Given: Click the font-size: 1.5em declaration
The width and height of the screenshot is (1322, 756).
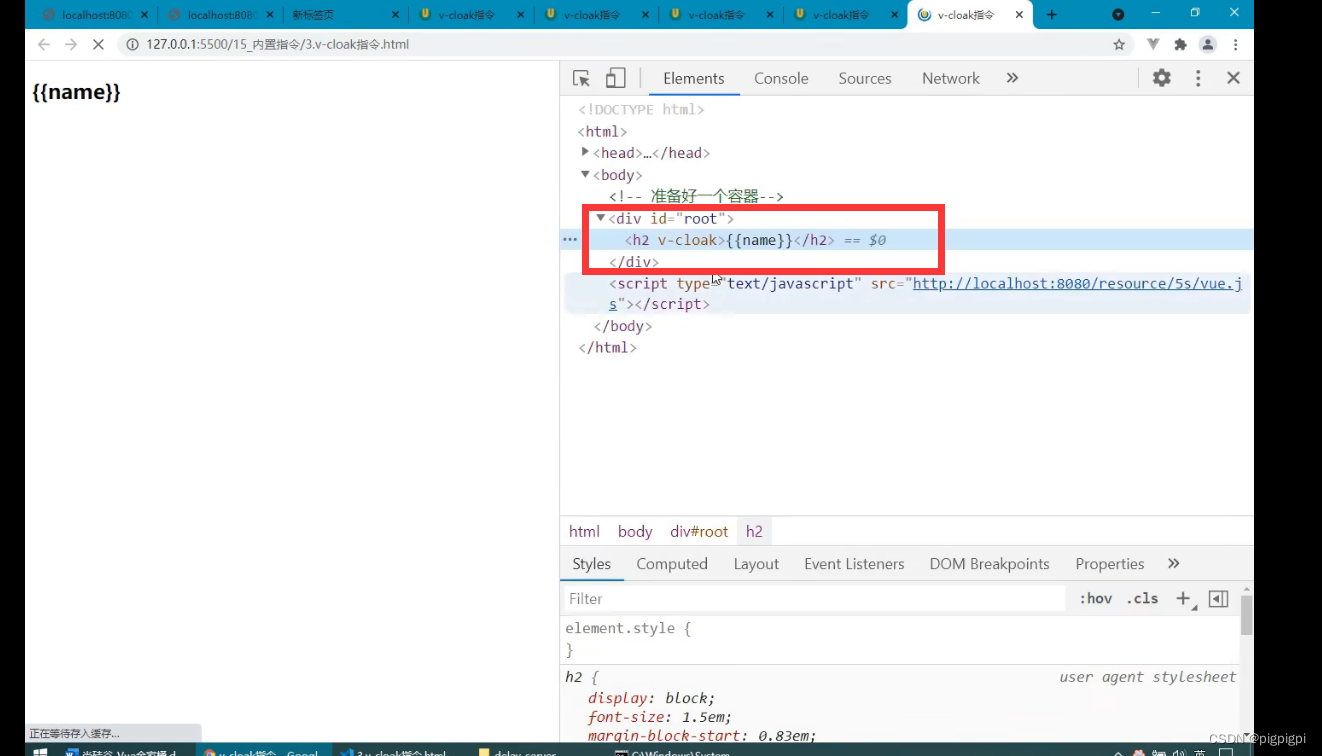Looking at the screenshot, I should point(660,717).
